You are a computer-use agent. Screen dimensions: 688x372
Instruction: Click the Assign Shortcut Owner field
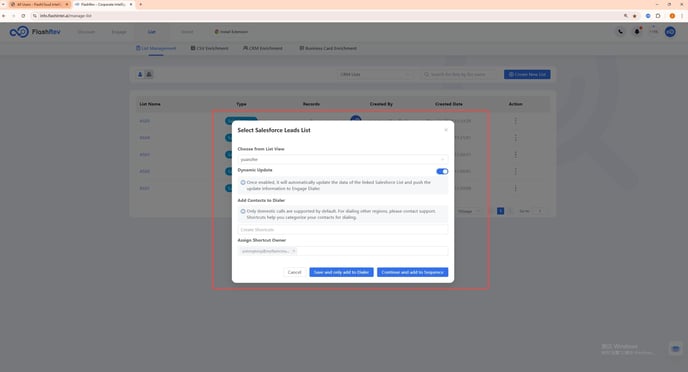click(x=343, y=251)
